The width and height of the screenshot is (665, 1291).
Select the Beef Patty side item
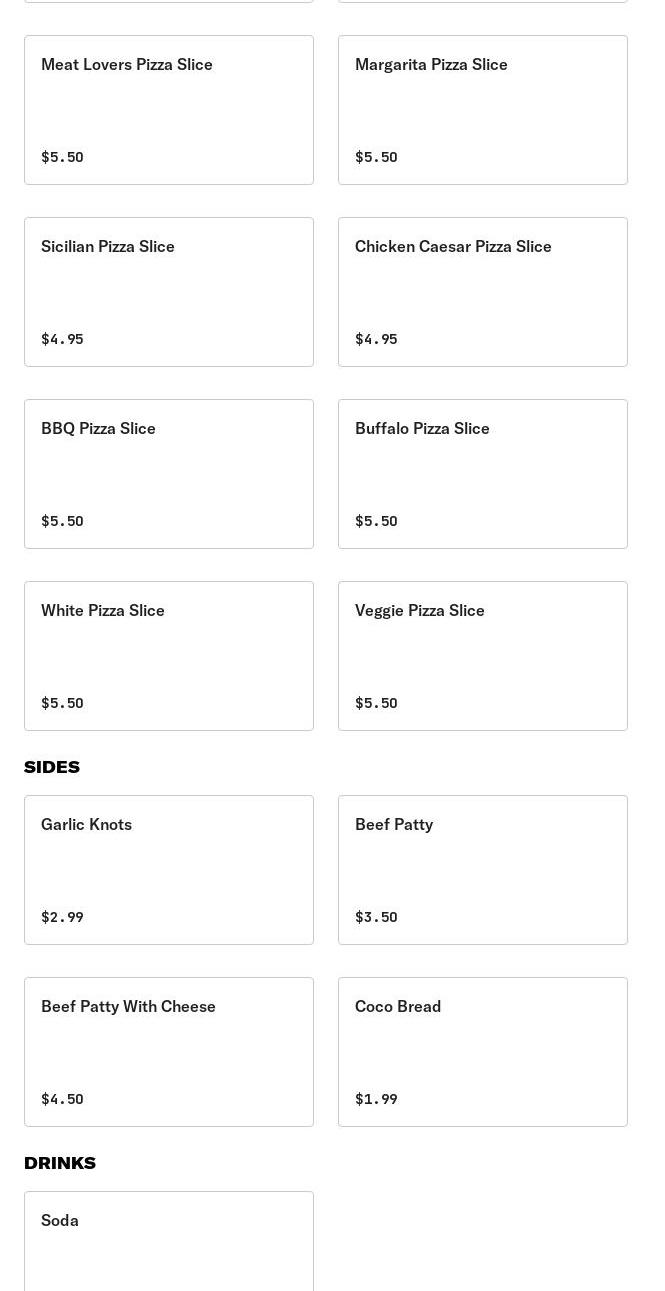(x=482, y=870)
